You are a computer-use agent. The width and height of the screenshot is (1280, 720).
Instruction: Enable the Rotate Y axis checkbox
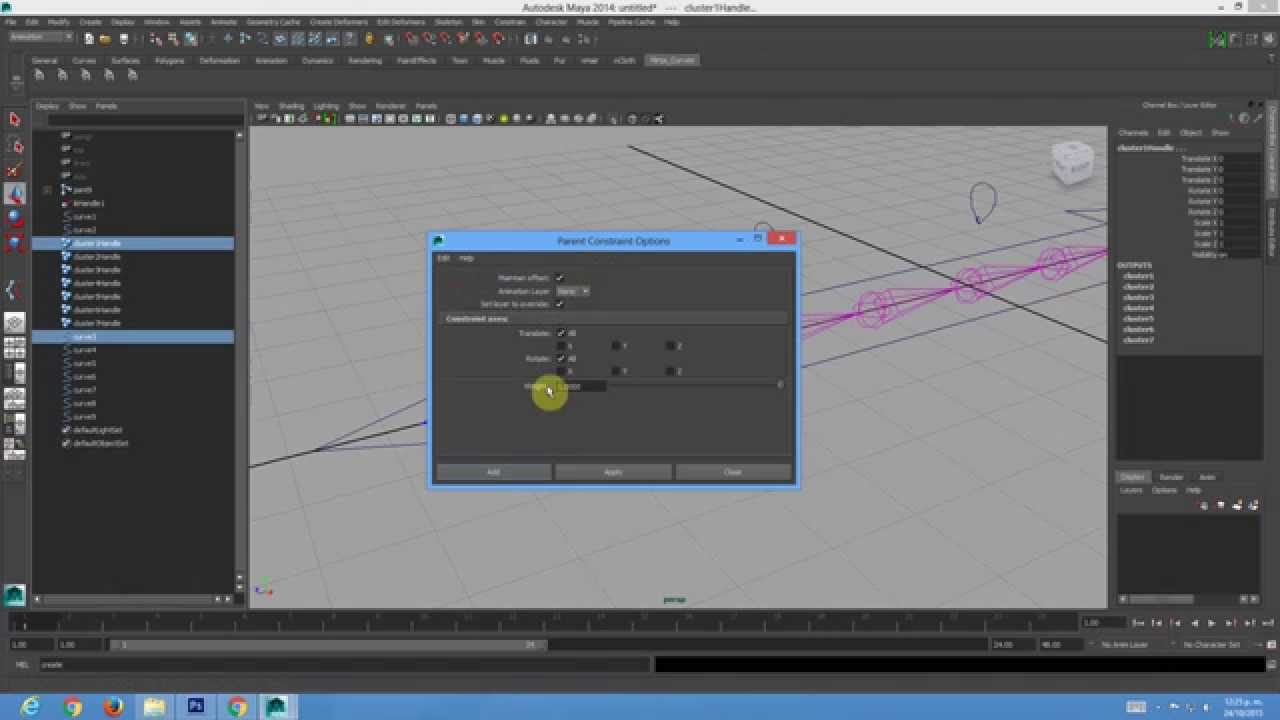click(615, 371)
